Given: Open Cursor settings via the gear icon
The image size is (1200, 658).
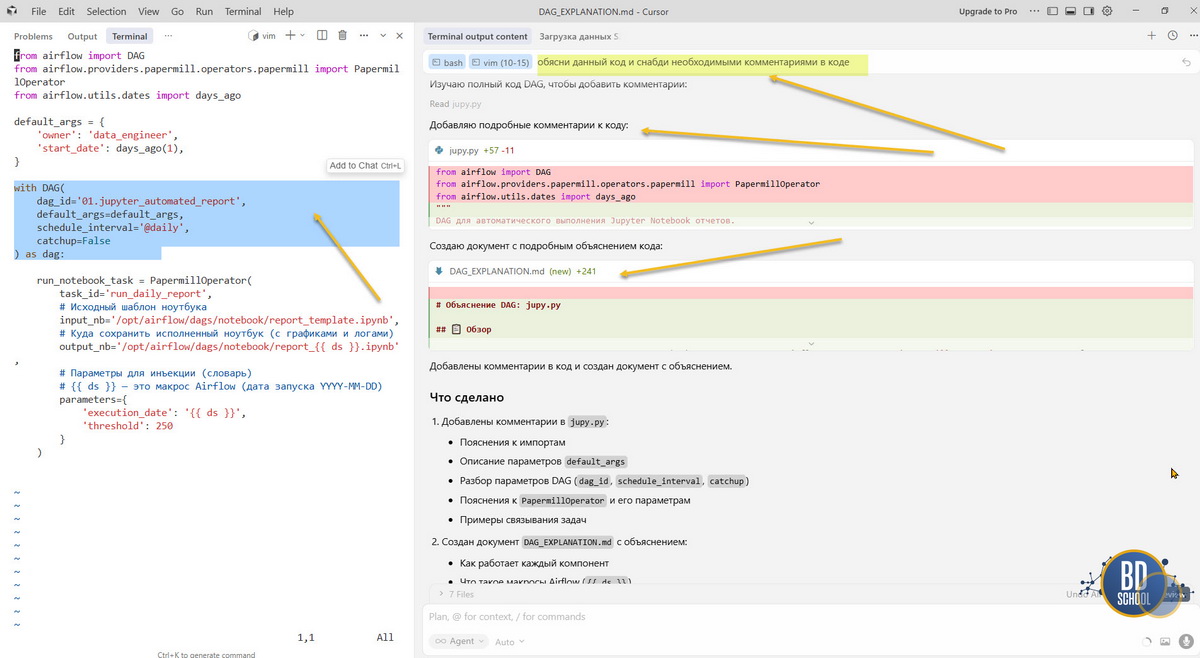Looking at the screenshot, I should [1107, 10].
